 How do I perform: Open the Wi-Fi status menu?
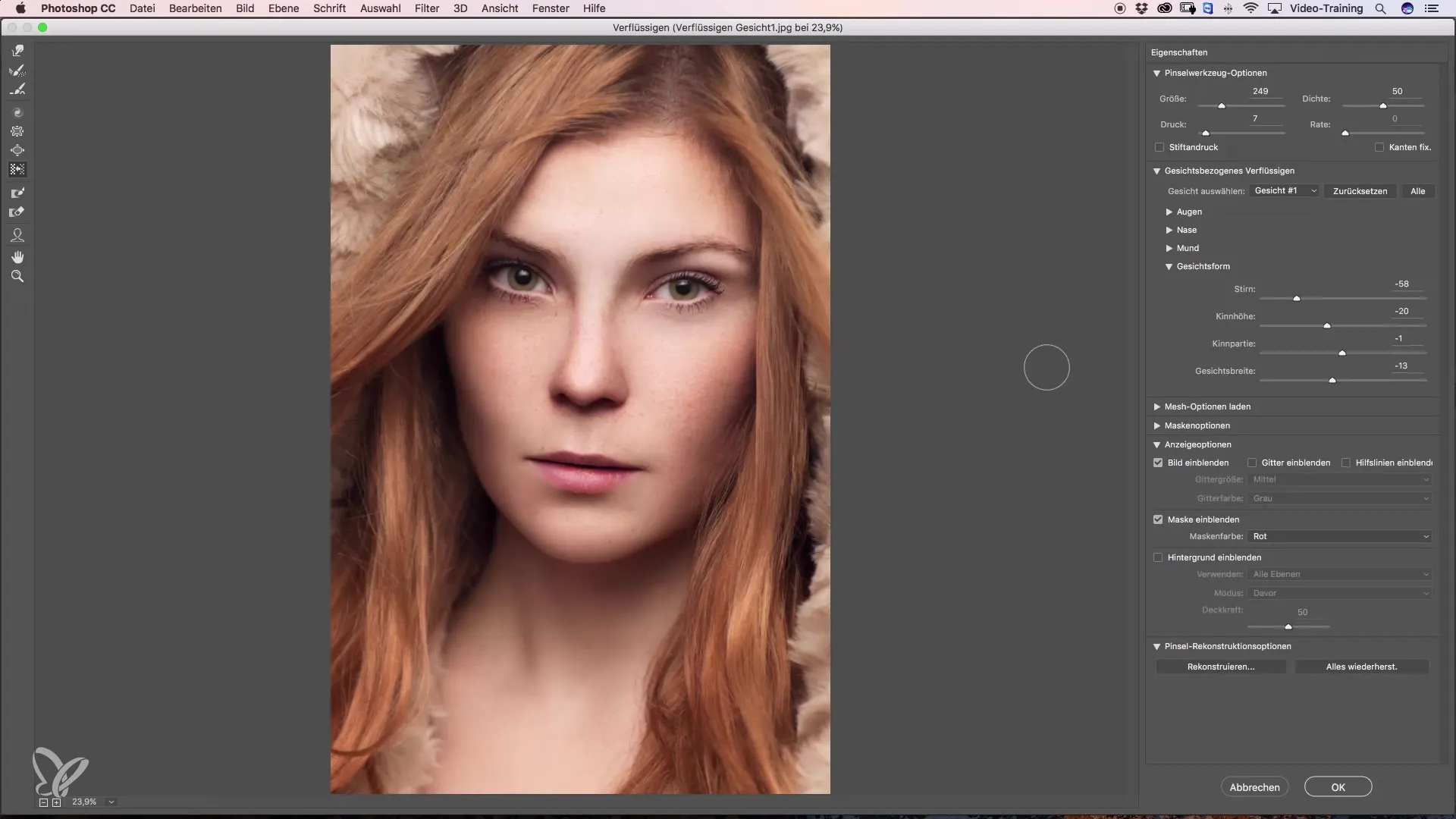[x=1250, y=8]
